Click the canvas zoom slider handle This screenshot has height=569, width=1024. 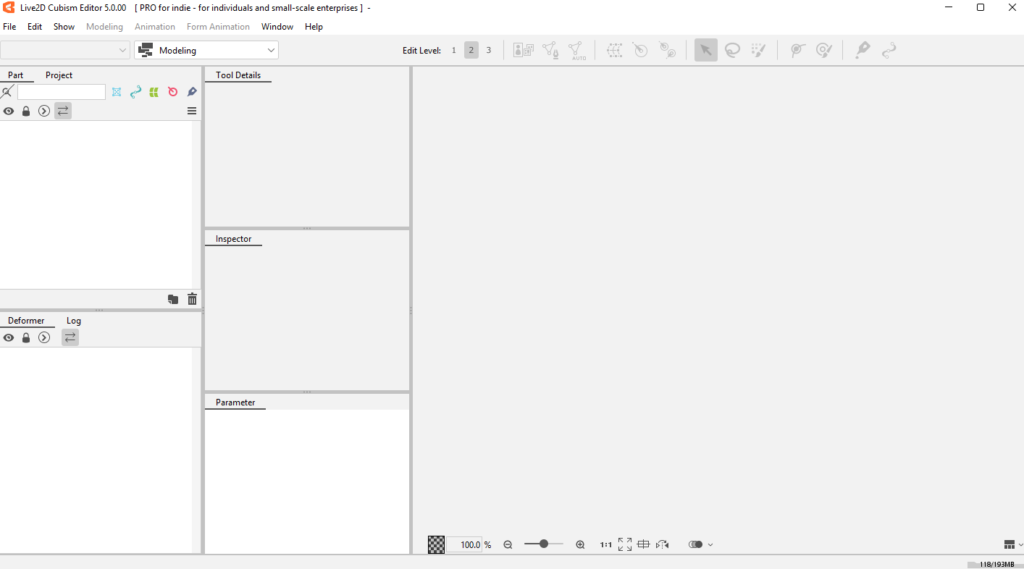[544, 544]
